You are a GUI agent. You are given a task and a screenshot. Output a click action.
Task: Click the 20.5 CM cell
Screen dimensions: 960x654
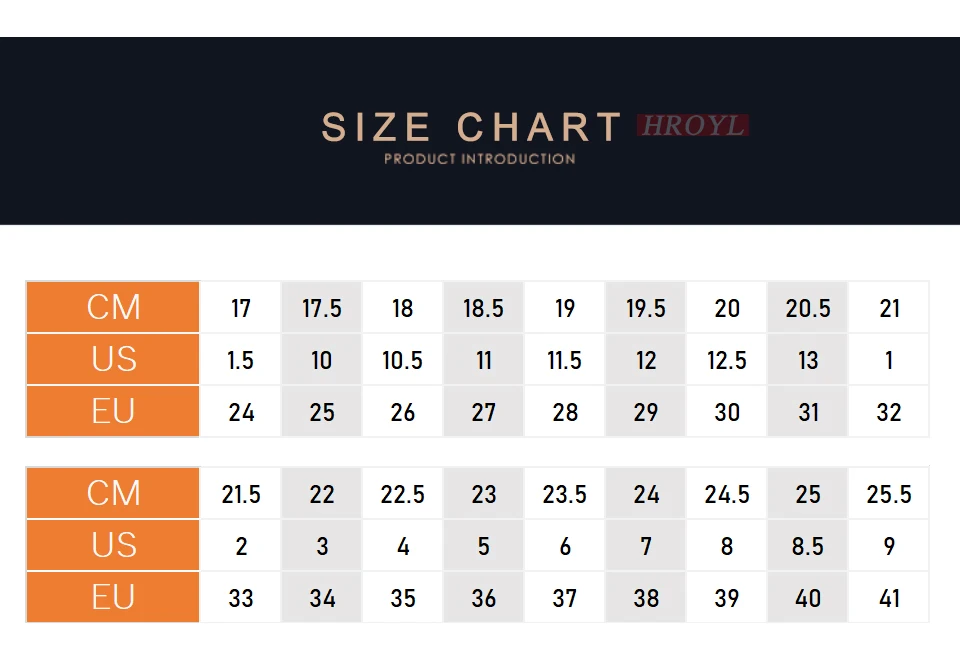(808, 307)
